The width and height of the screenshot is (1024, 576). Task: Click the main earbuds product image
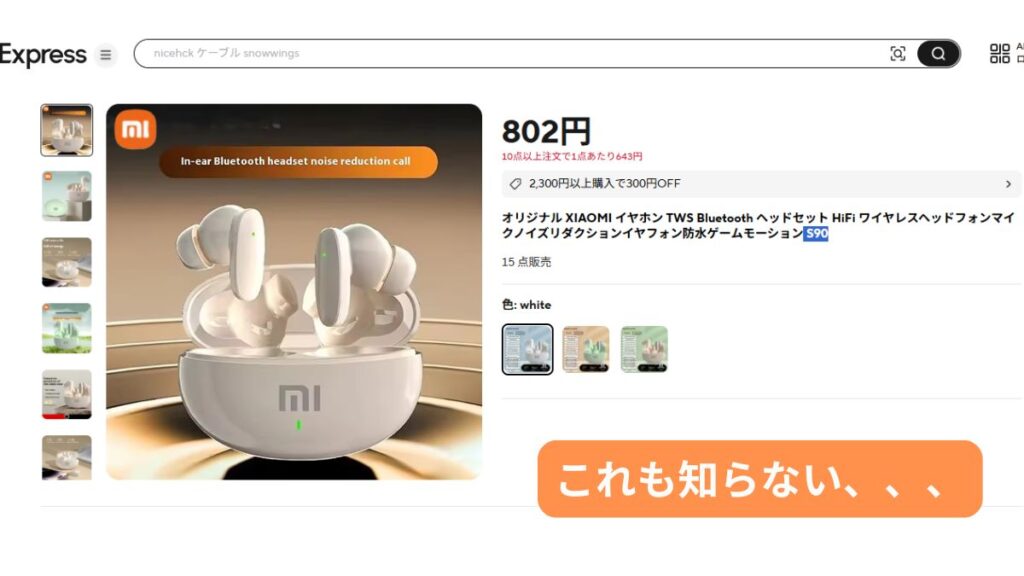pos(294,292)
